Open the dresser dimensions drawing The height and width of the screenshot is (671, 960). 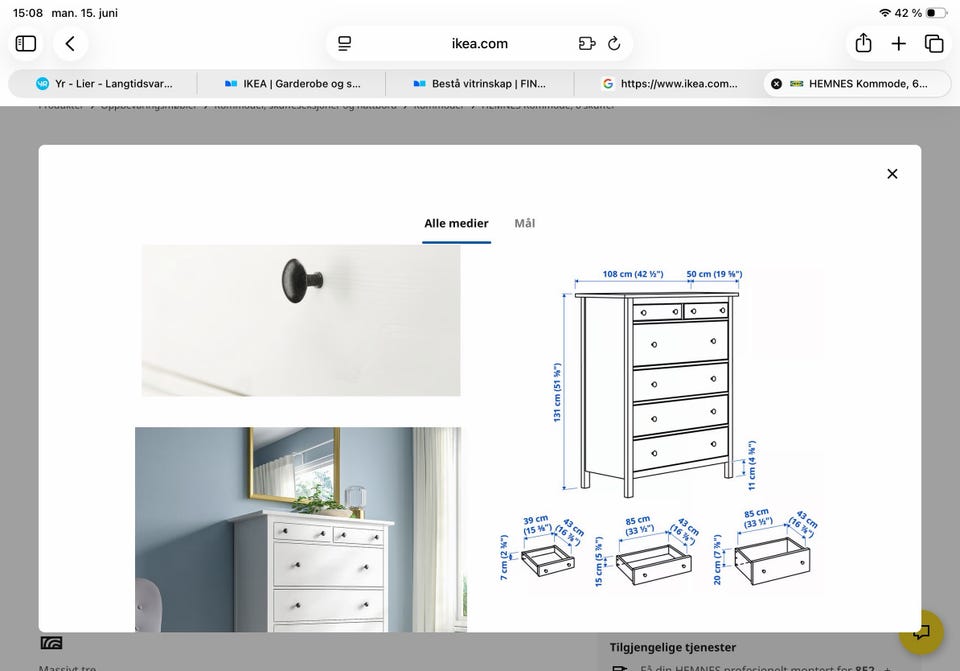658,429
